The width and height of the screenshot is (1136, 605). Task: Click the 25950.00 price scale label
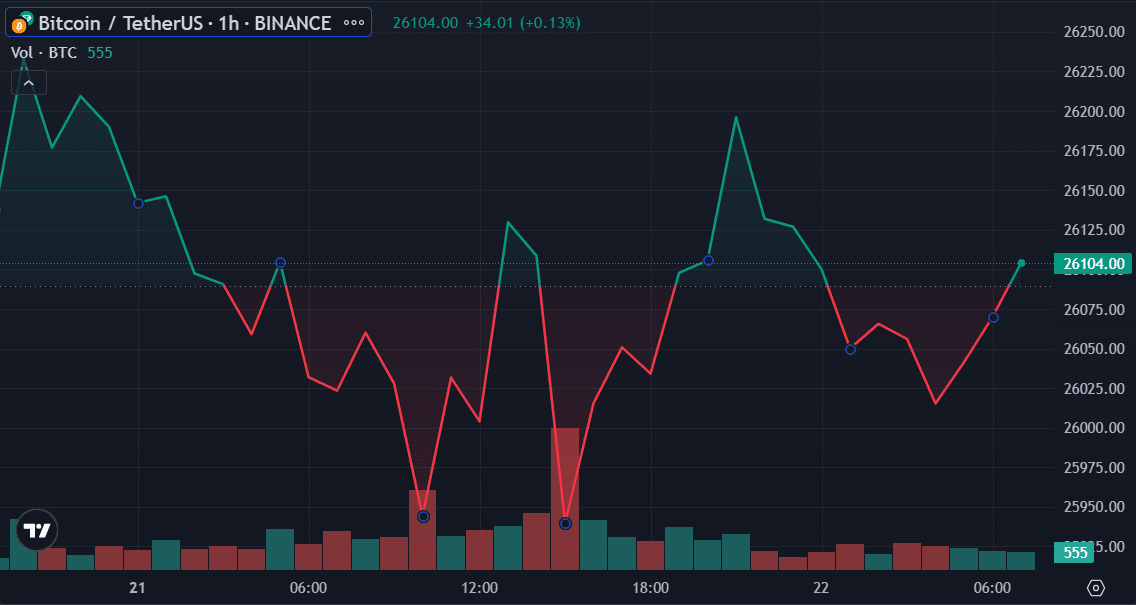coord(1094,507)
